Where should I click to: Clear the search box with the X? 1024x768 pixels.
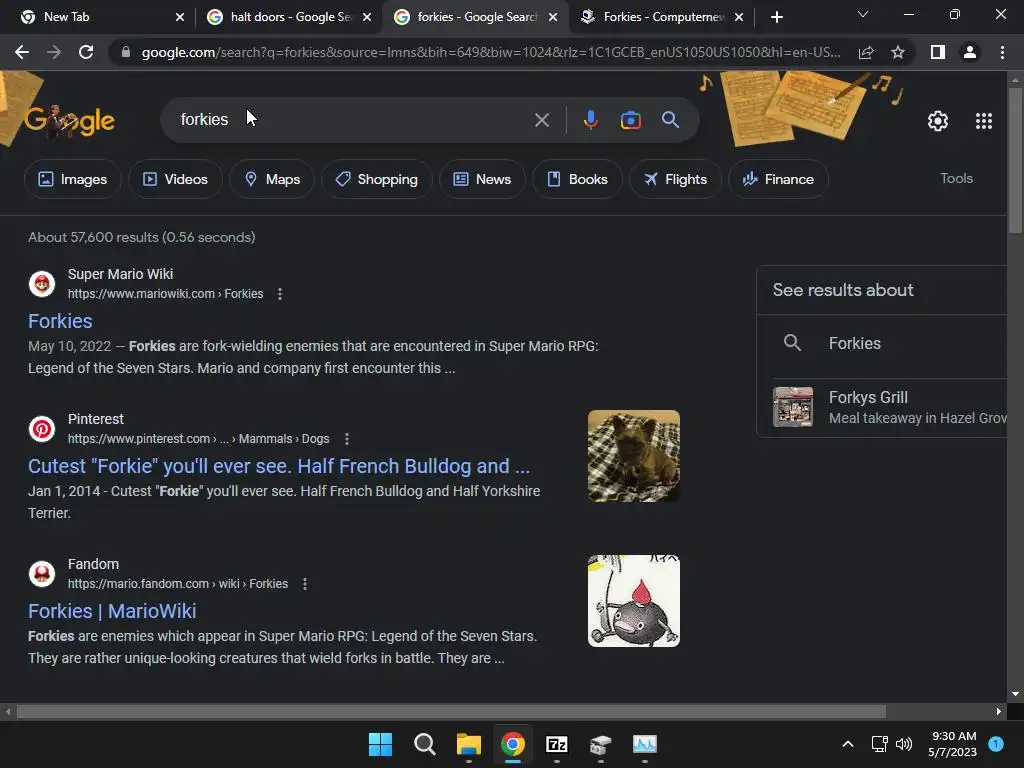tap(542, 120)
